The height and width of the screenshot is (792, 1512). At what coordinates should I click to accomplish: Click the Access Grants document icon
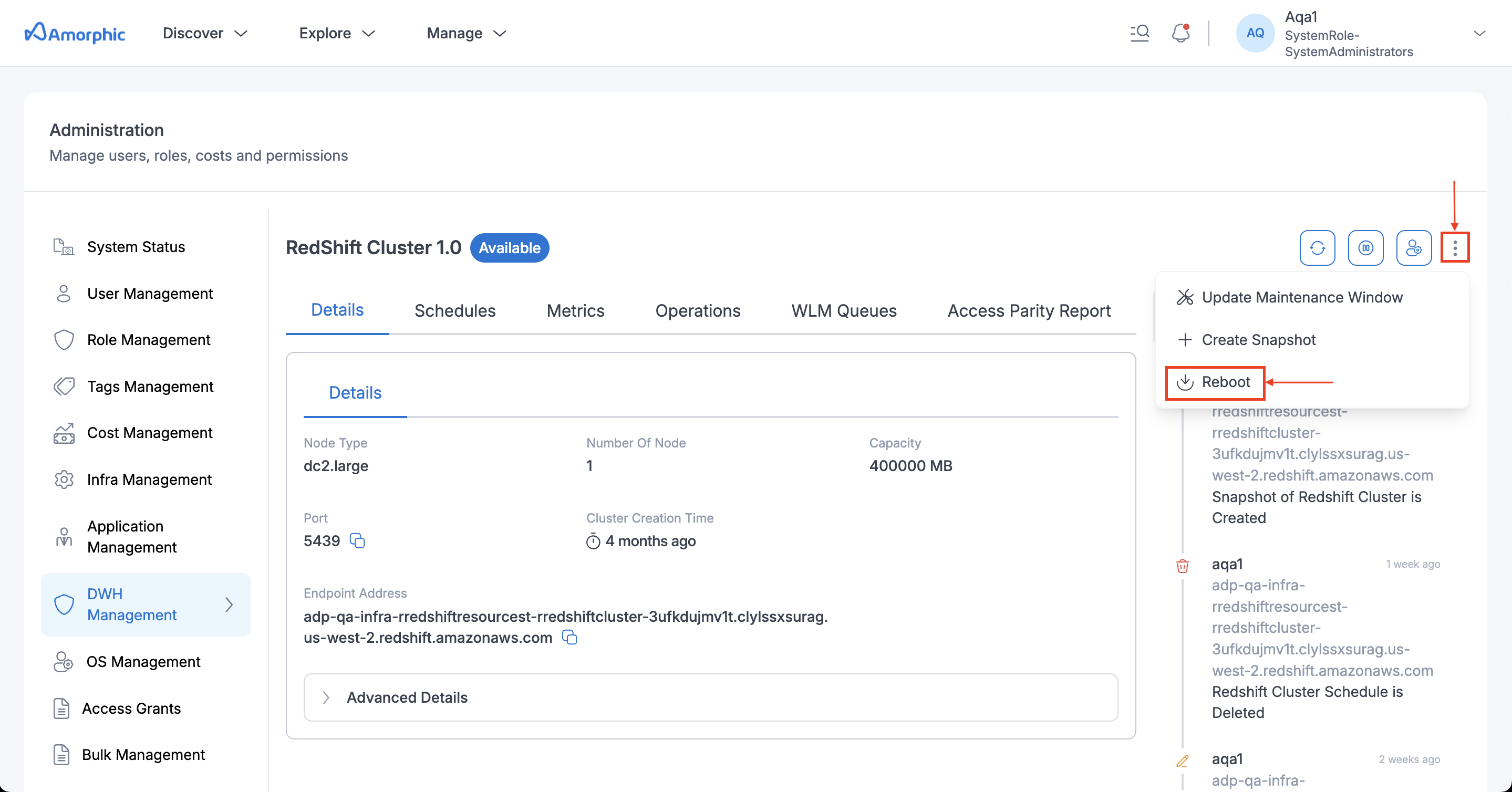(61, 708)
